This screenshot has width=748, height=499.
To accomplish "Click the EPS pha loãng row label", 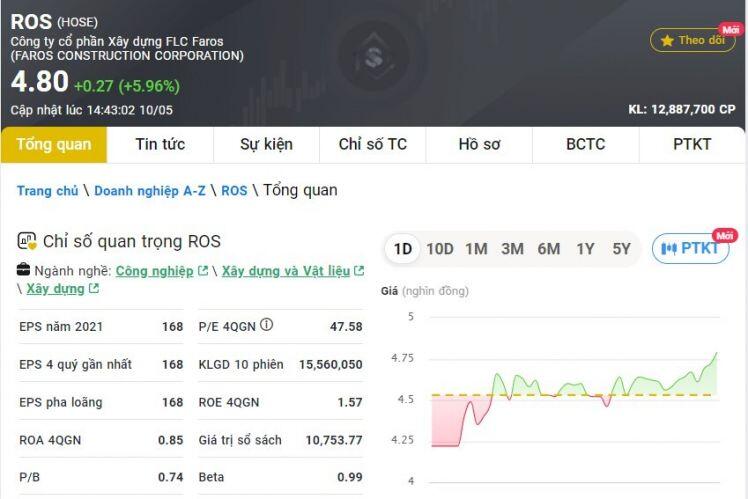I will click(x=61, y=402).
